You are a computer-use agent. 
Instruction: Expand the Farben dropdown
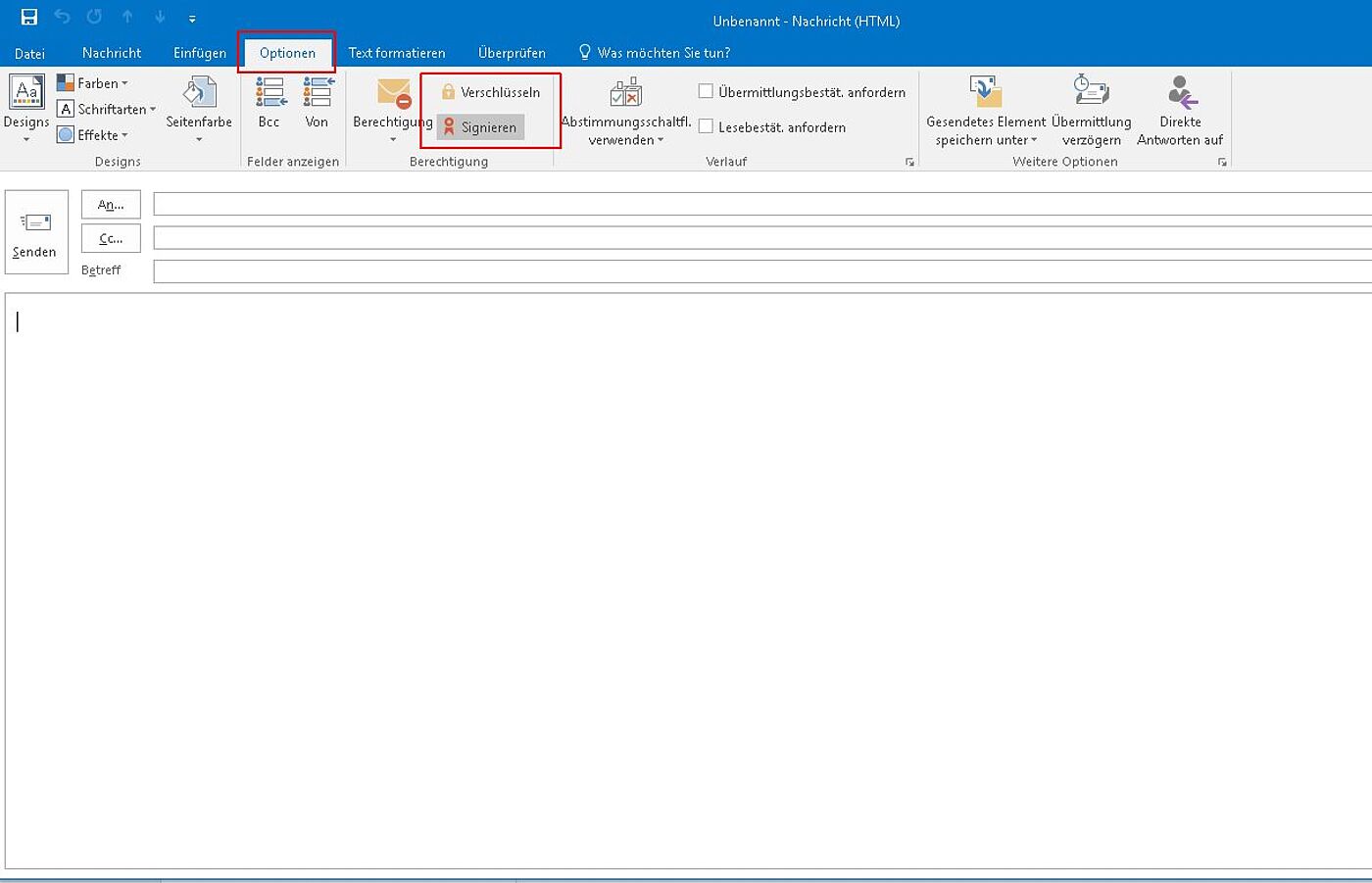pyautogui.click(x=93, y=83)
